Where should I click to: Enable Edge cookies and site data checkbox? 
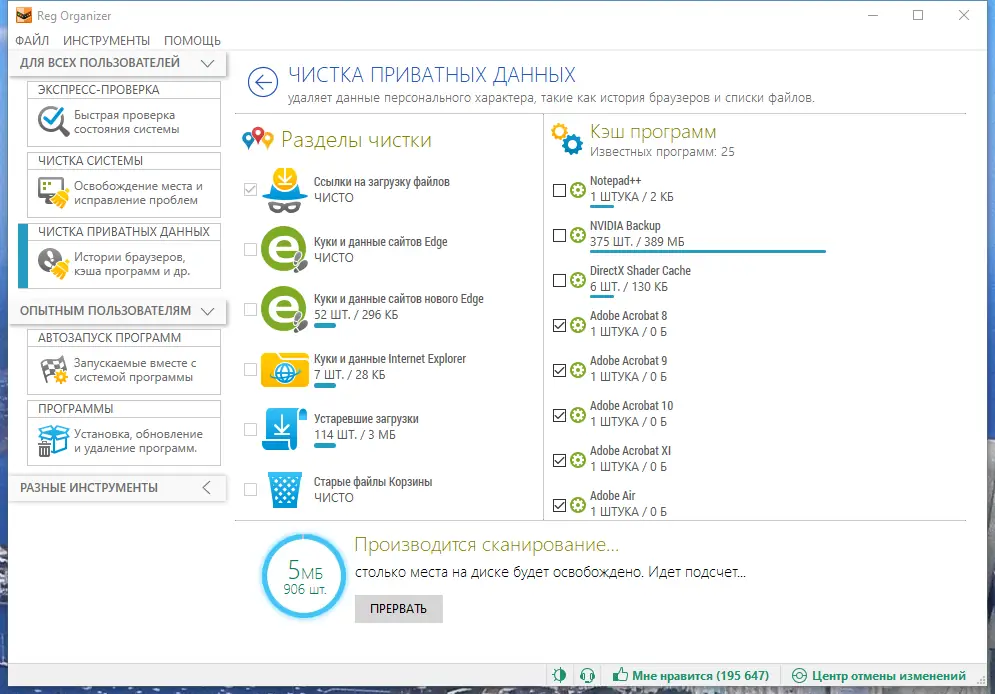point(251,249)
